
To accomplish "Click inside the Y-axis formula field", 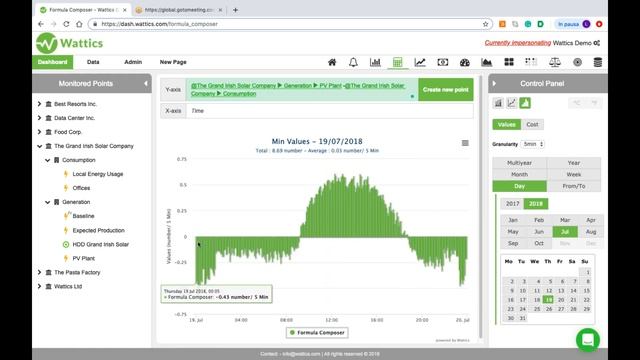I will pos(302,89).
